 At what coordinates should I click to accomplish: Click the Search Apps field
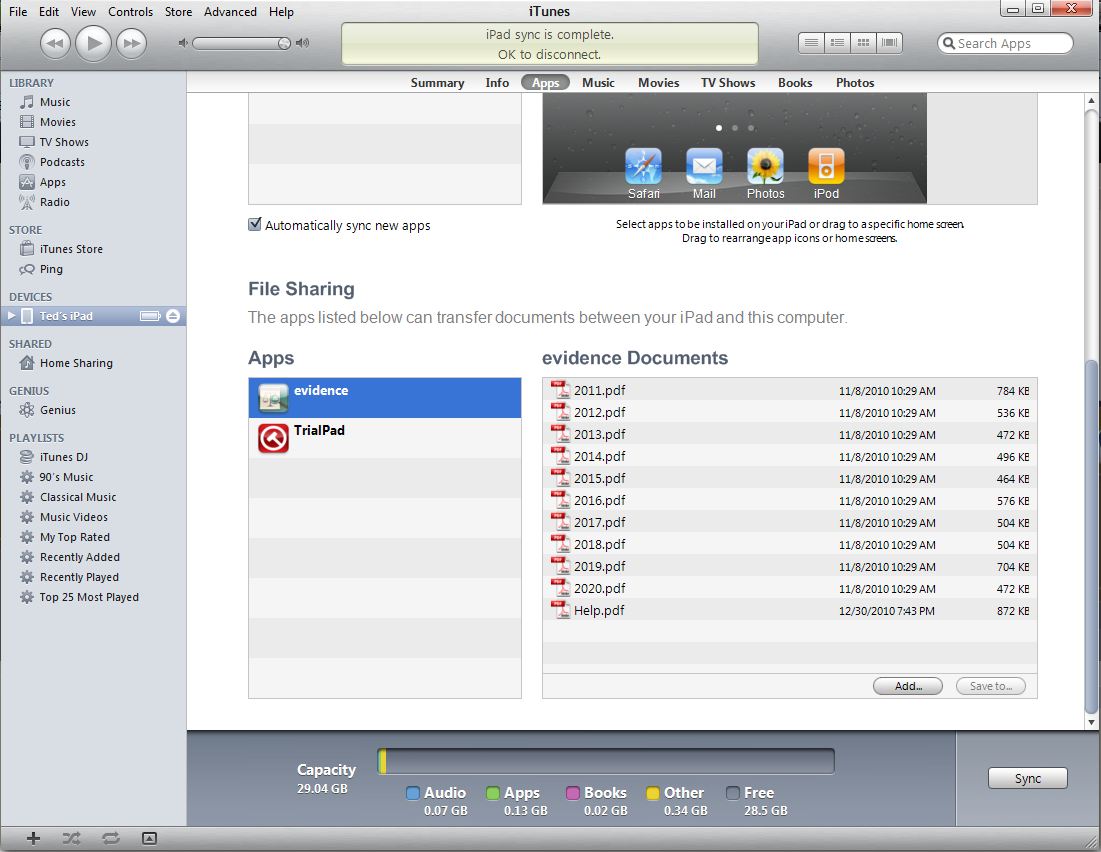[x=1005, y=44]
